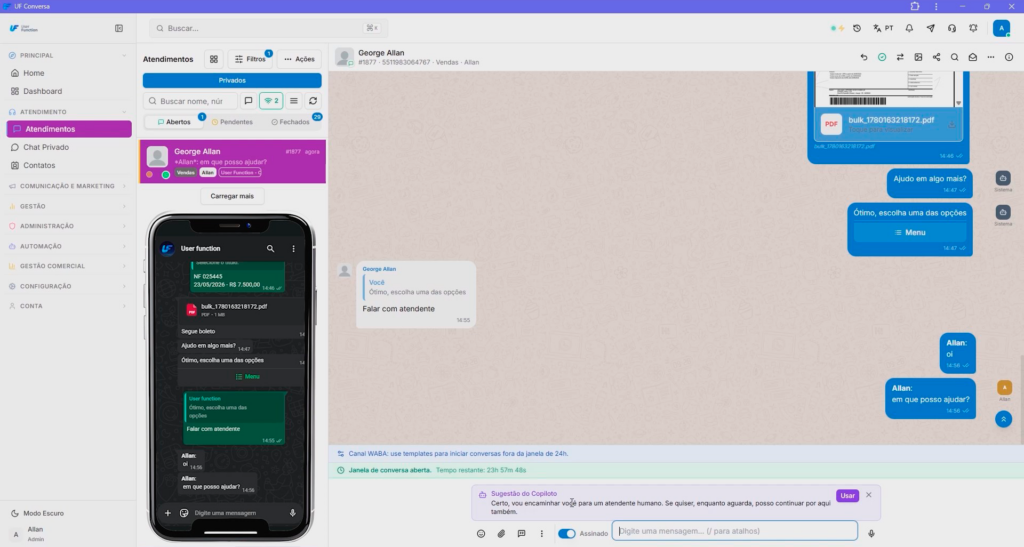Click the return arrow in chat header

click(x=864, y=57)
